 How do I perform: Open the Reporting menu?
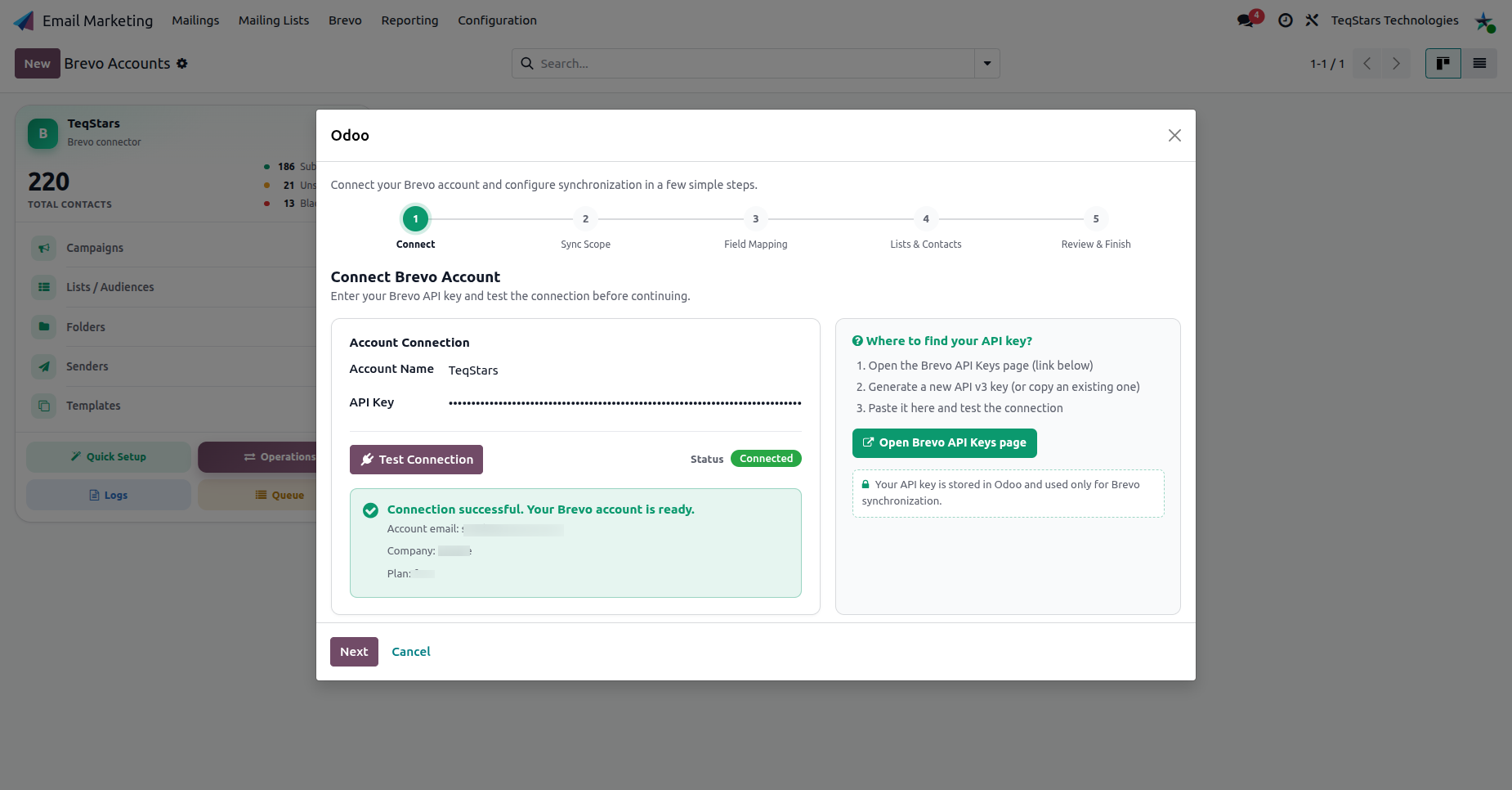click(409, 20)
